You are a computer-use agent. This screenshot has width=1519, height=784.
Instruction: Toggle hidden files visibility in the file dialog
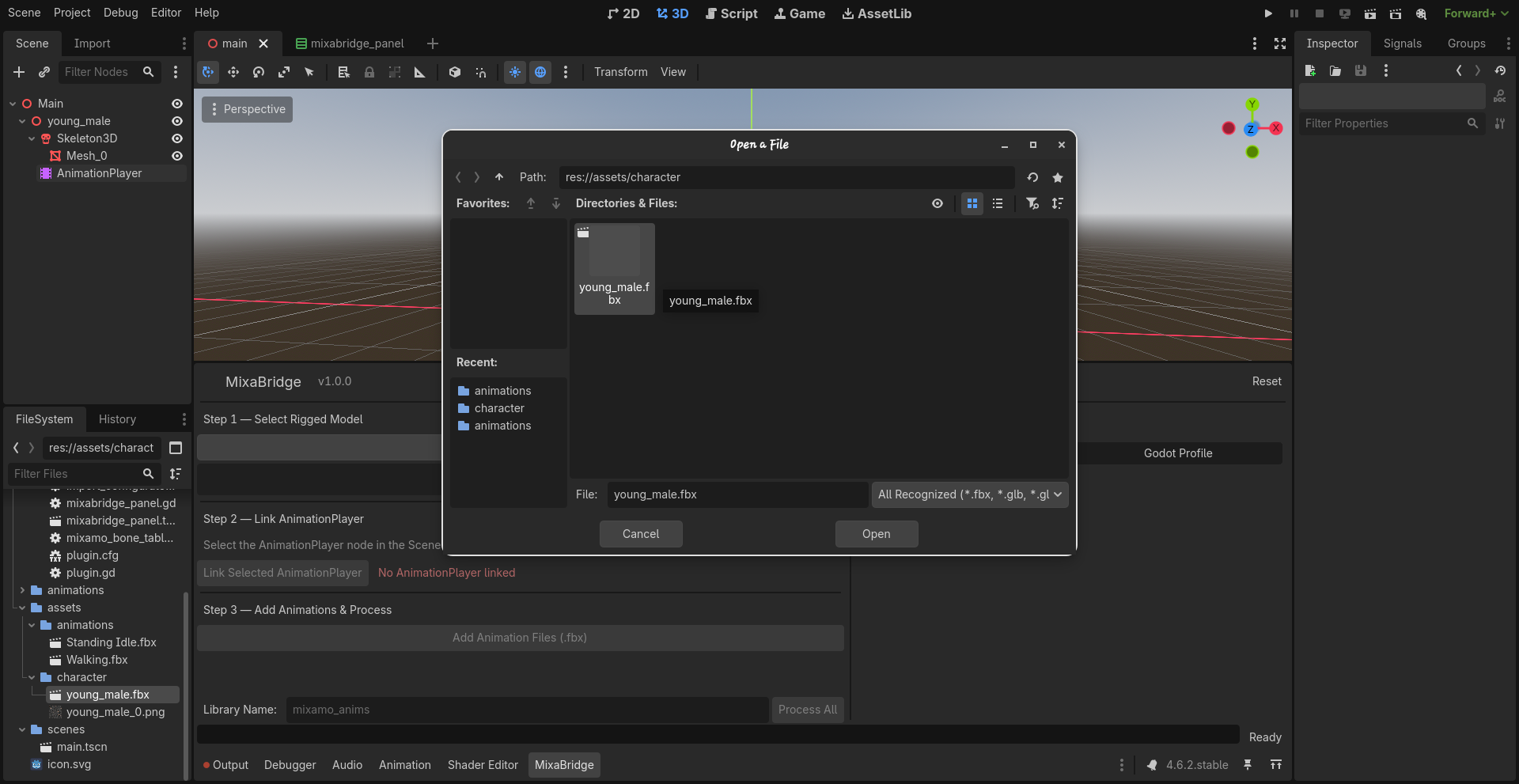tap(938, 203)
